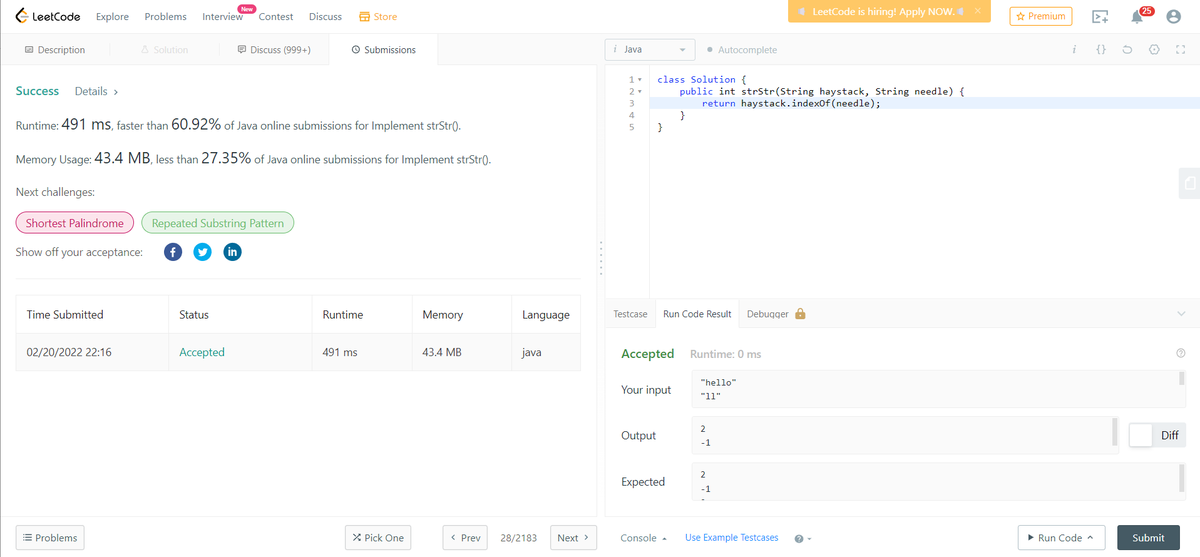The image size is (1200, 557).
Task: Enter fullscreen editor mode
Action: (1180, 50)
